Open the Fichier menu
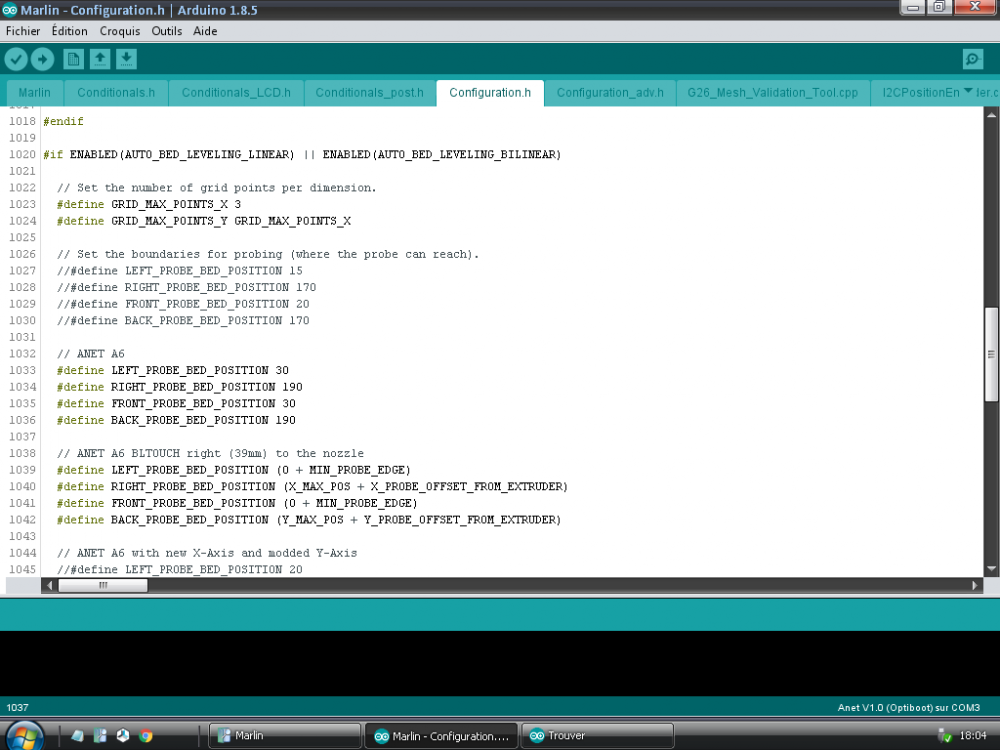The width and height of the screenshot is (1000, 750). tap(23, 31)
